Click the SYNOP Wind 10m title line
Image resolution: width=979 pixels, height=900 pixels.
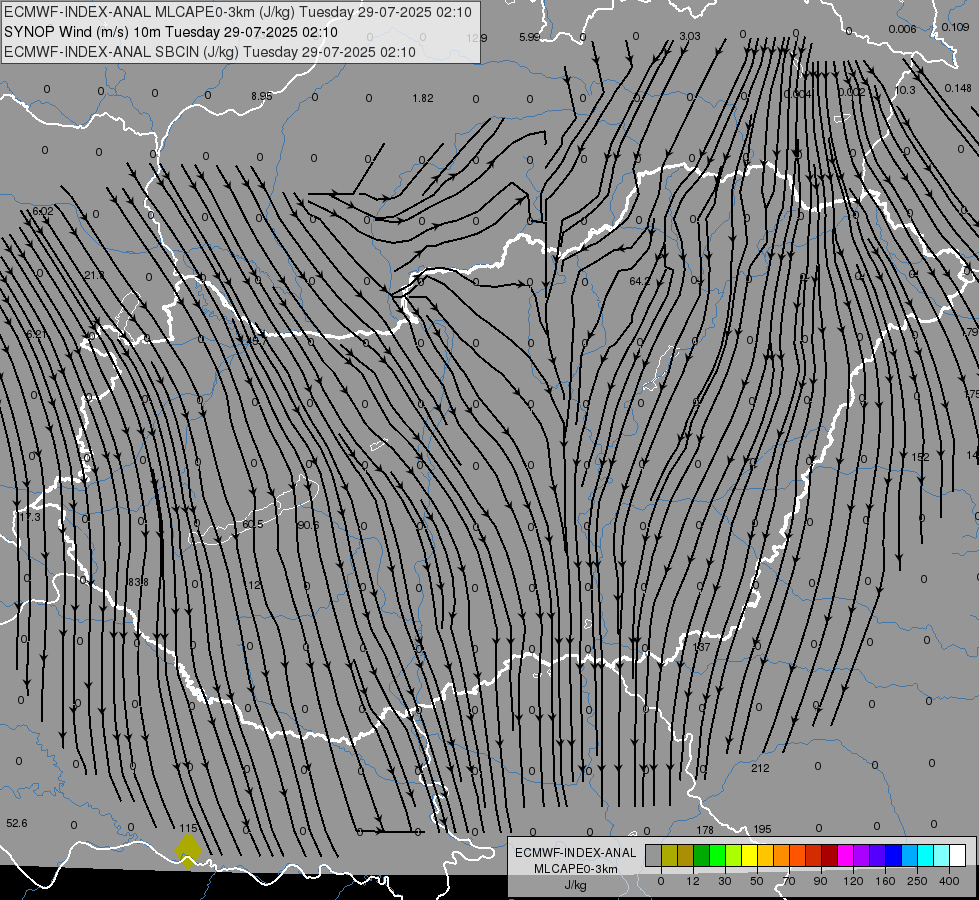[170, 32]
